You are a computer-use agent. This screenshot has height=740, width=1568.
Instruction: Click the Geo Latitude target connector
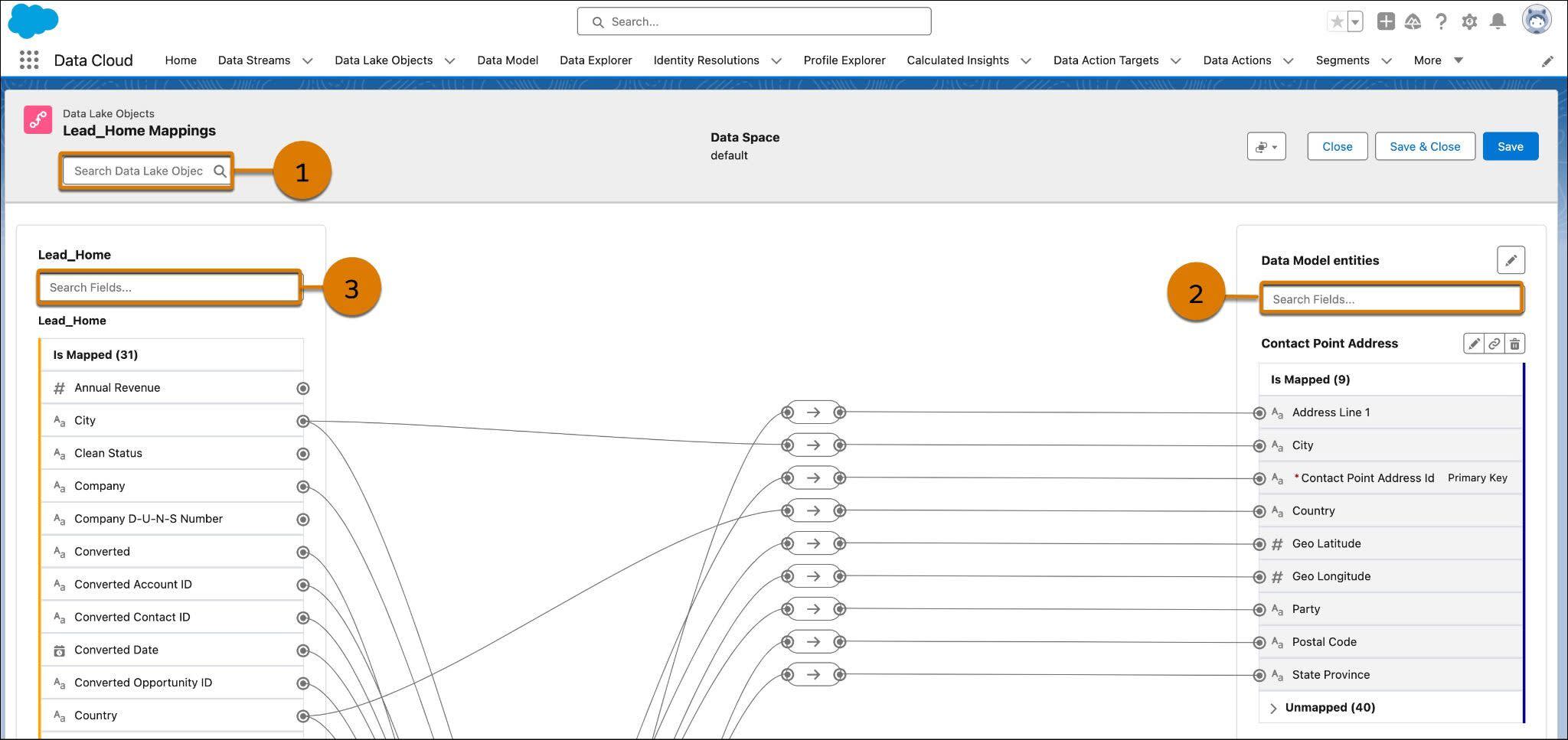point(1259,544)
